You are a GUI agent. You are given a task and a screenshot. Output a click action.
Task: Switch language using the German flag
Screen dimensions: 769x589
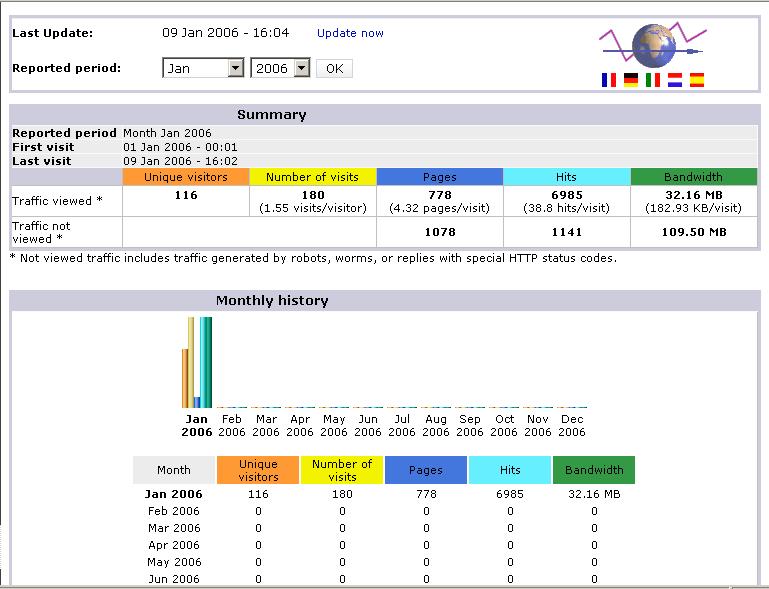tap(631, 80)
